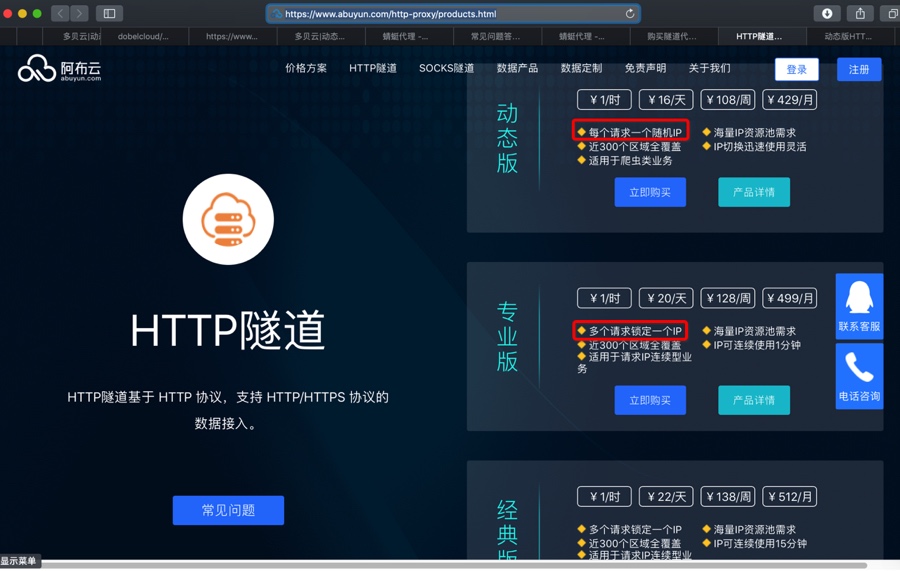Click the IP切换迅速使用灵活 text
Image resolution: width=900 pixels, height=571 pixels.
click(x=760, y=147)
